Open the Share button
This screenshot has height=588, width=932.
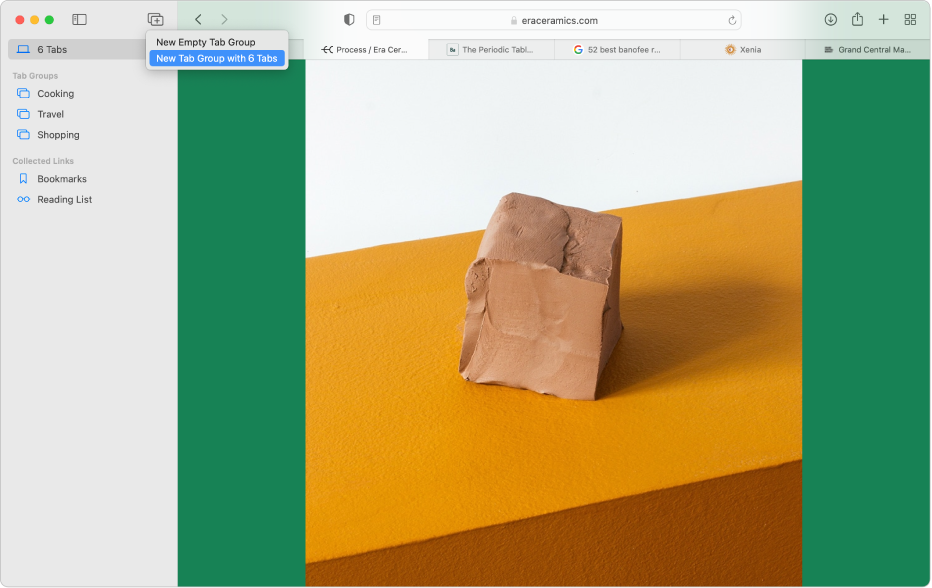point(857,20)
